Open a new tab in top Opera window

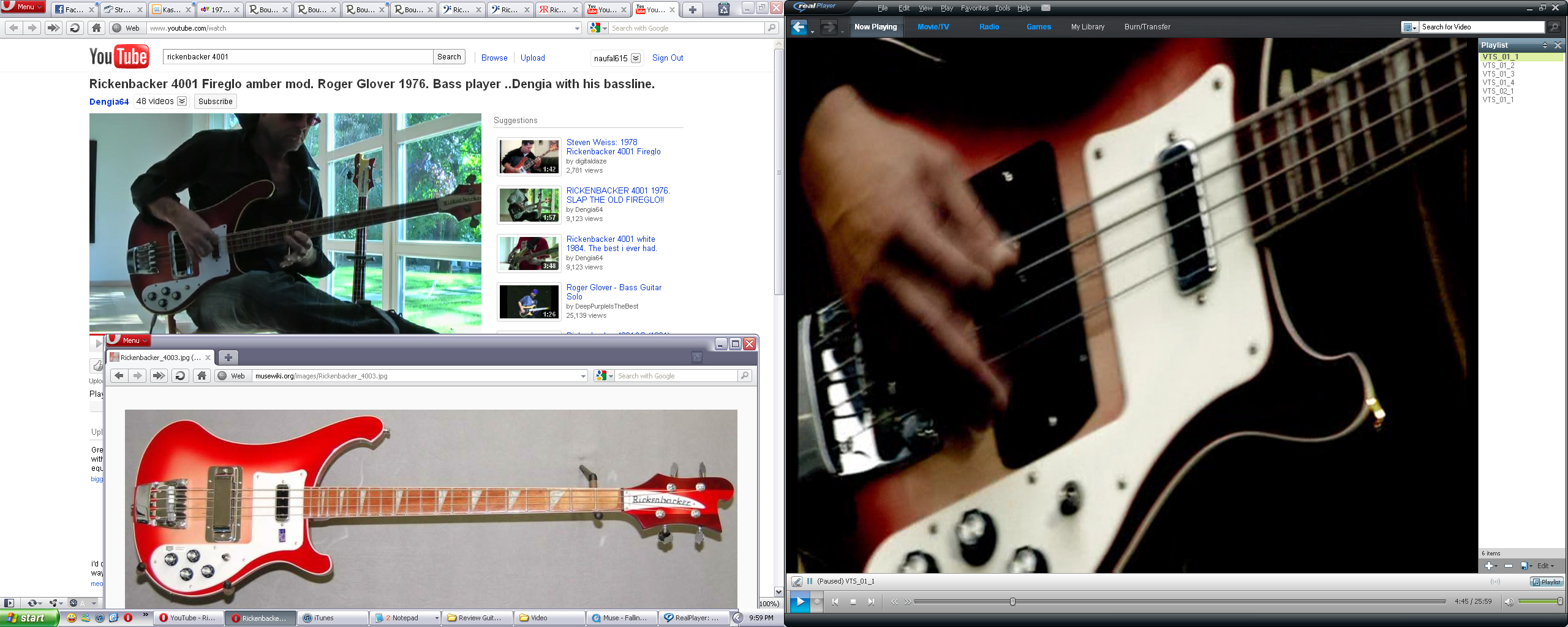point(692,9)
